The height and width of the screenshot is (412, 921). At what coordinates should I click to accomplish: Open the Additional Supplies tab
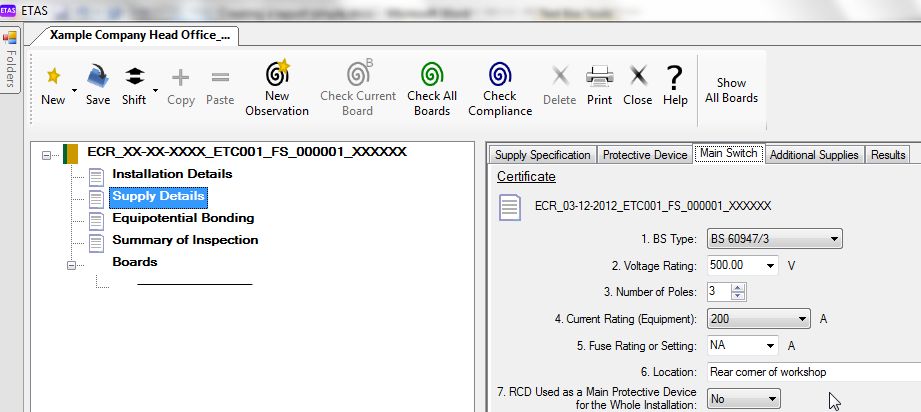point(814,155)
